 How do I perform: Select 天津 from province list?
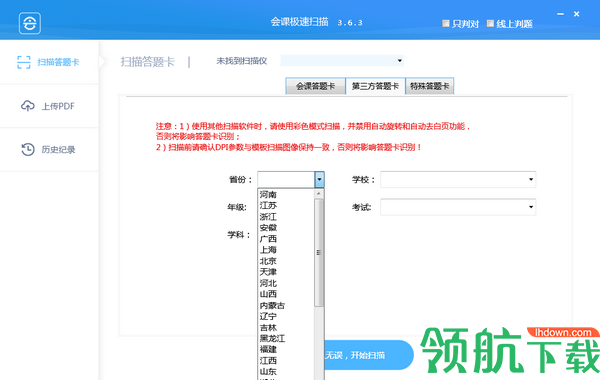pos(286,272)
